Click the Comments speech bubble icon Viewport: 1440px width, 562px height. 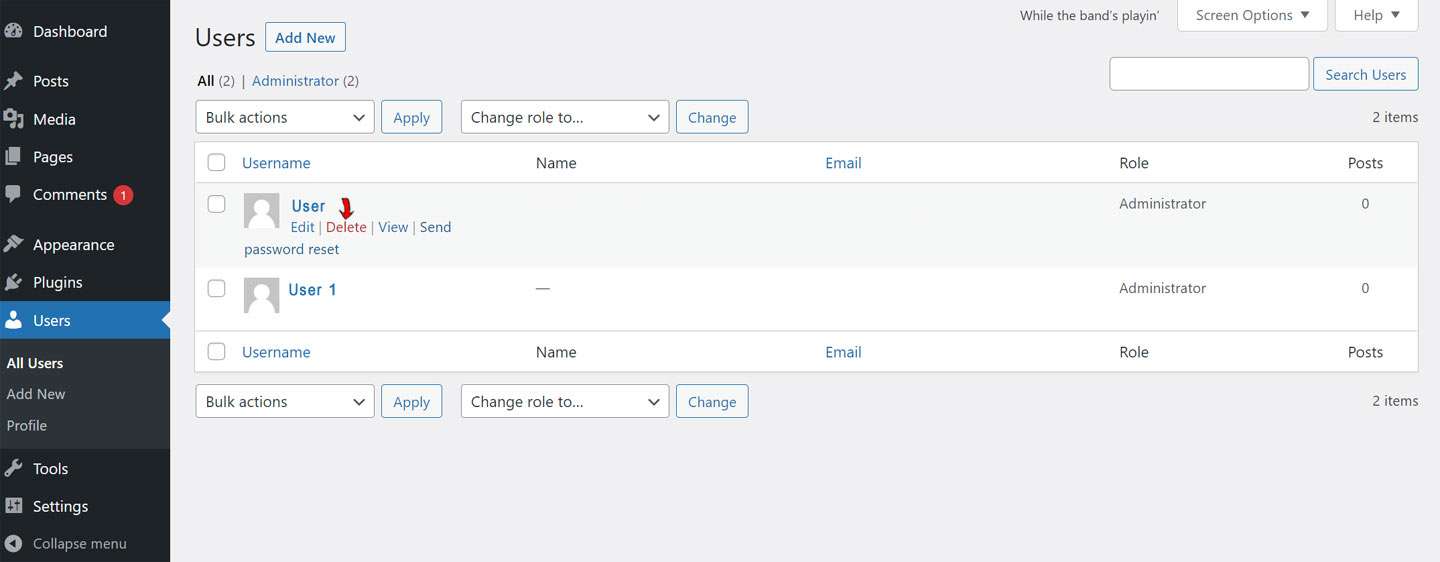pos(13,194)
